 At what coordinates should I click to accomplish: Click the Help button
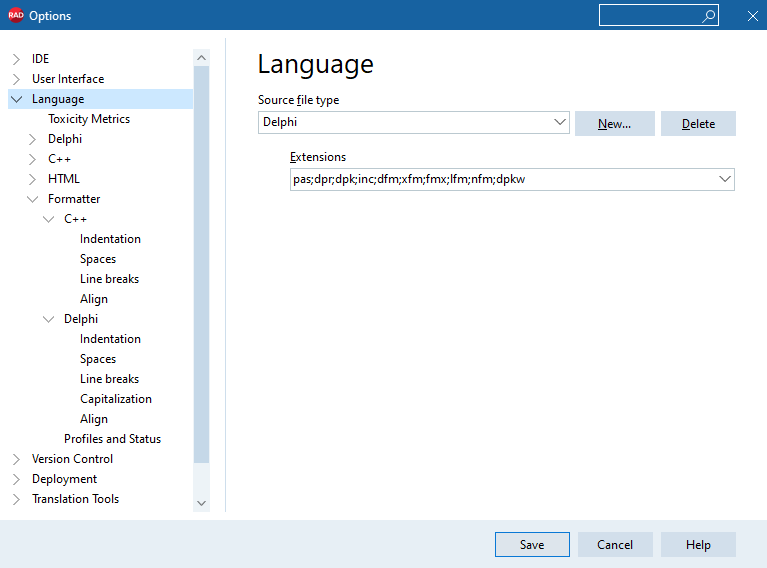pos(698,545)
